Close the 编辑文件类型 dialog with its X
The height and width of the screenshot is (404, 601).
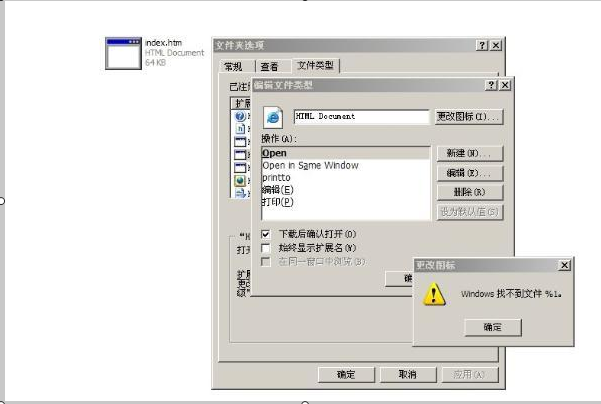(x=505, y=86)
